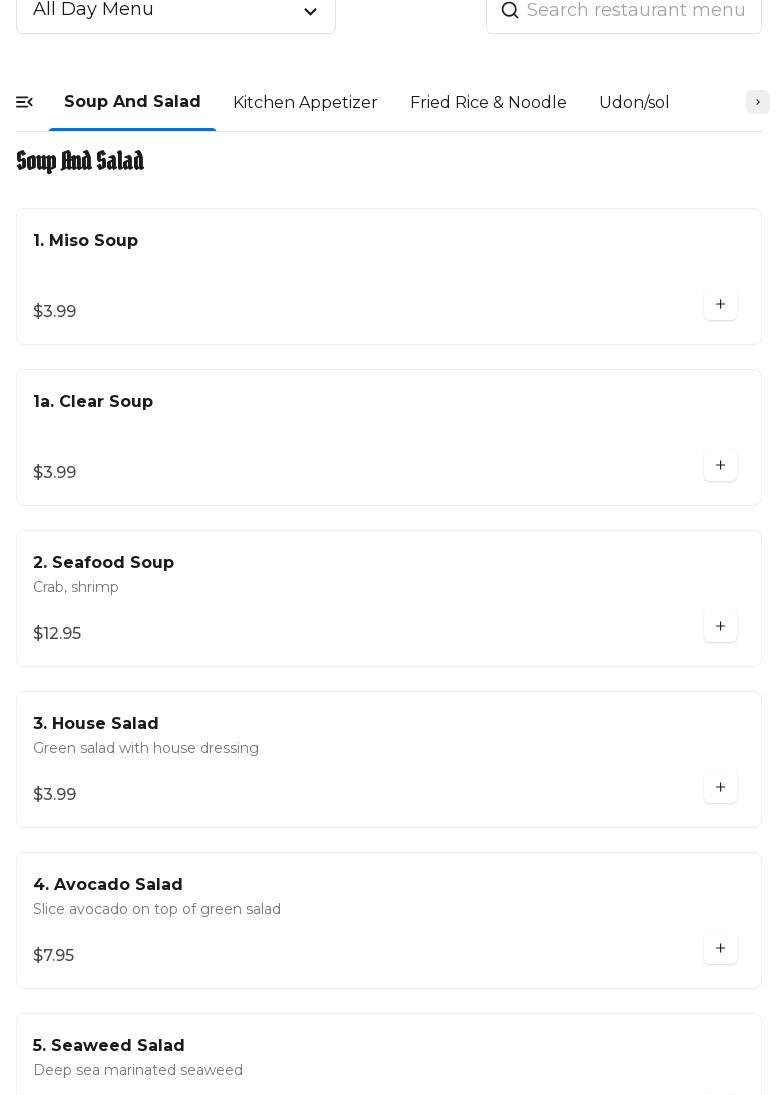778x1095 pixels.
Task: Add House Salad with plus icon
Action: (720, 787)
